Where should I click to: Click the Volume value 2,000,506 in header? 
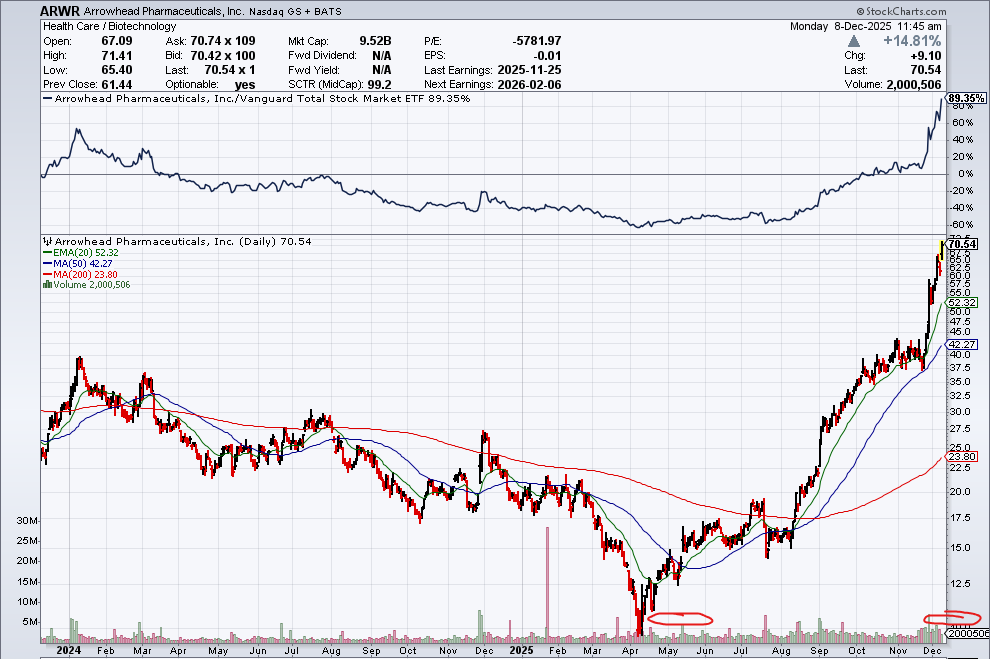(x=913, y=85)
